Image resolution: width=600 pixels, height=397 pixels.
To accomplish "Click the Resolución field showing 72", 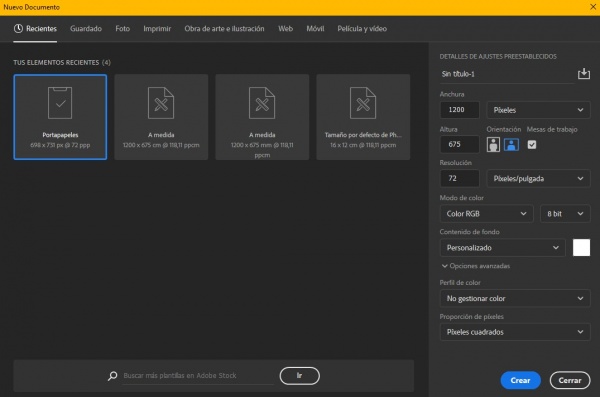I will click(460, 178).
